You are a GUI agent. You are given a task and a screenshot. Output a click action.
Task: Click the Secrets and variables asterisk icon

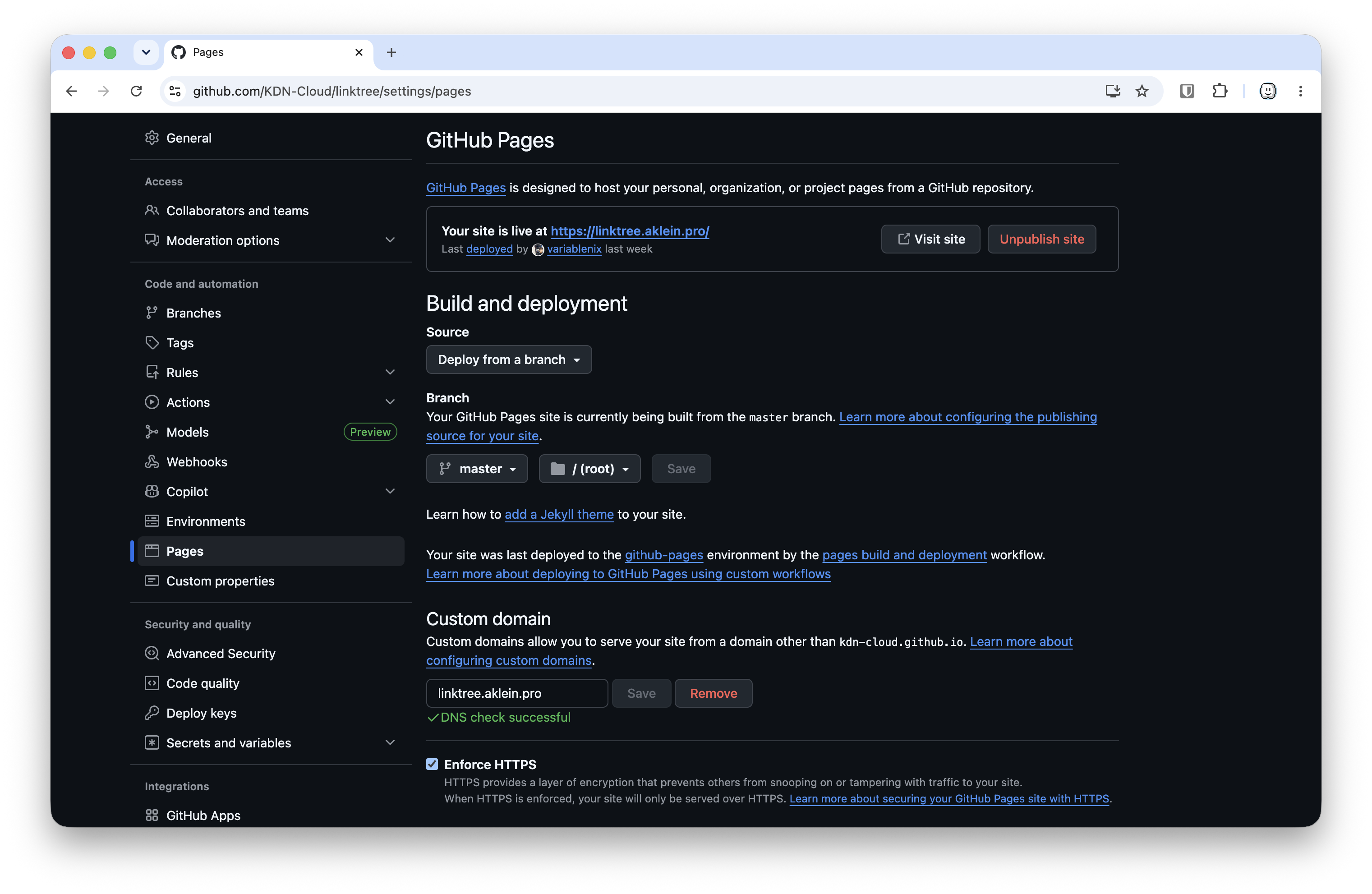click(152, 742)
